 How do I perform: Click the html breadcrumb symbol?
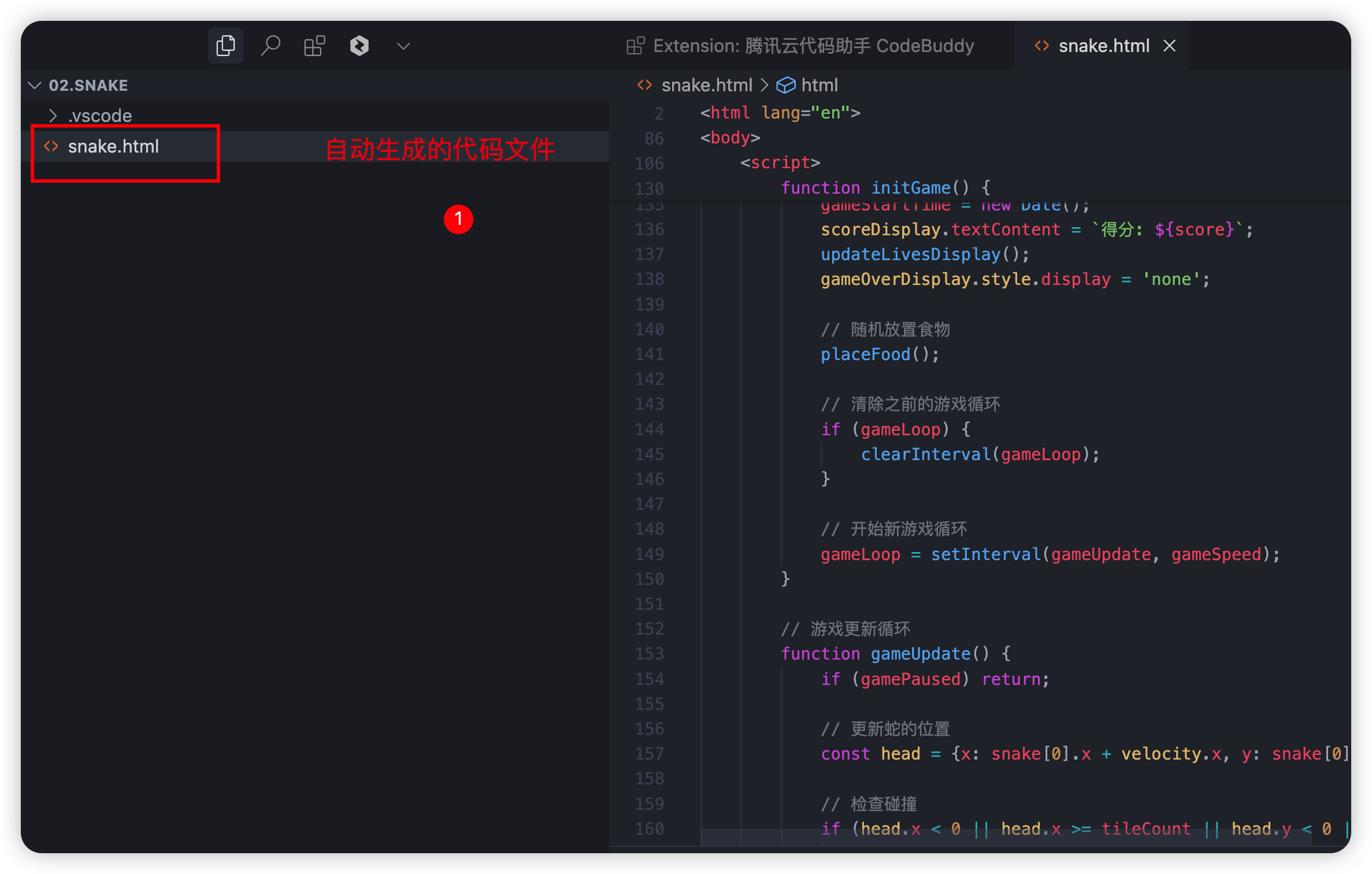819,86
